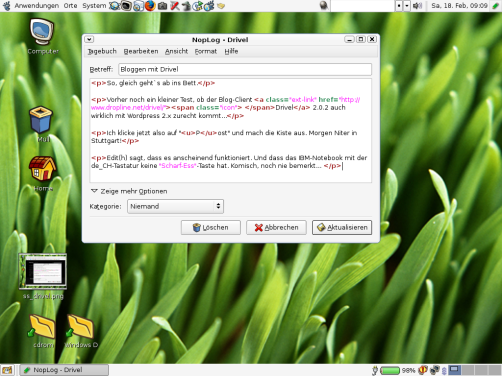Open the Format menu

206,51
